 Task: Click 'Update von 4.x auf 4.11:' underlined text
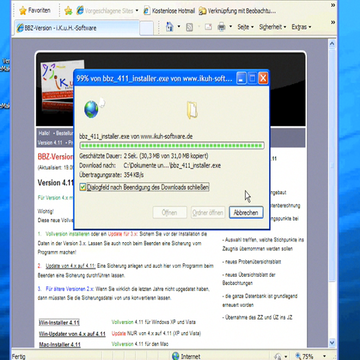coord(71,266)
